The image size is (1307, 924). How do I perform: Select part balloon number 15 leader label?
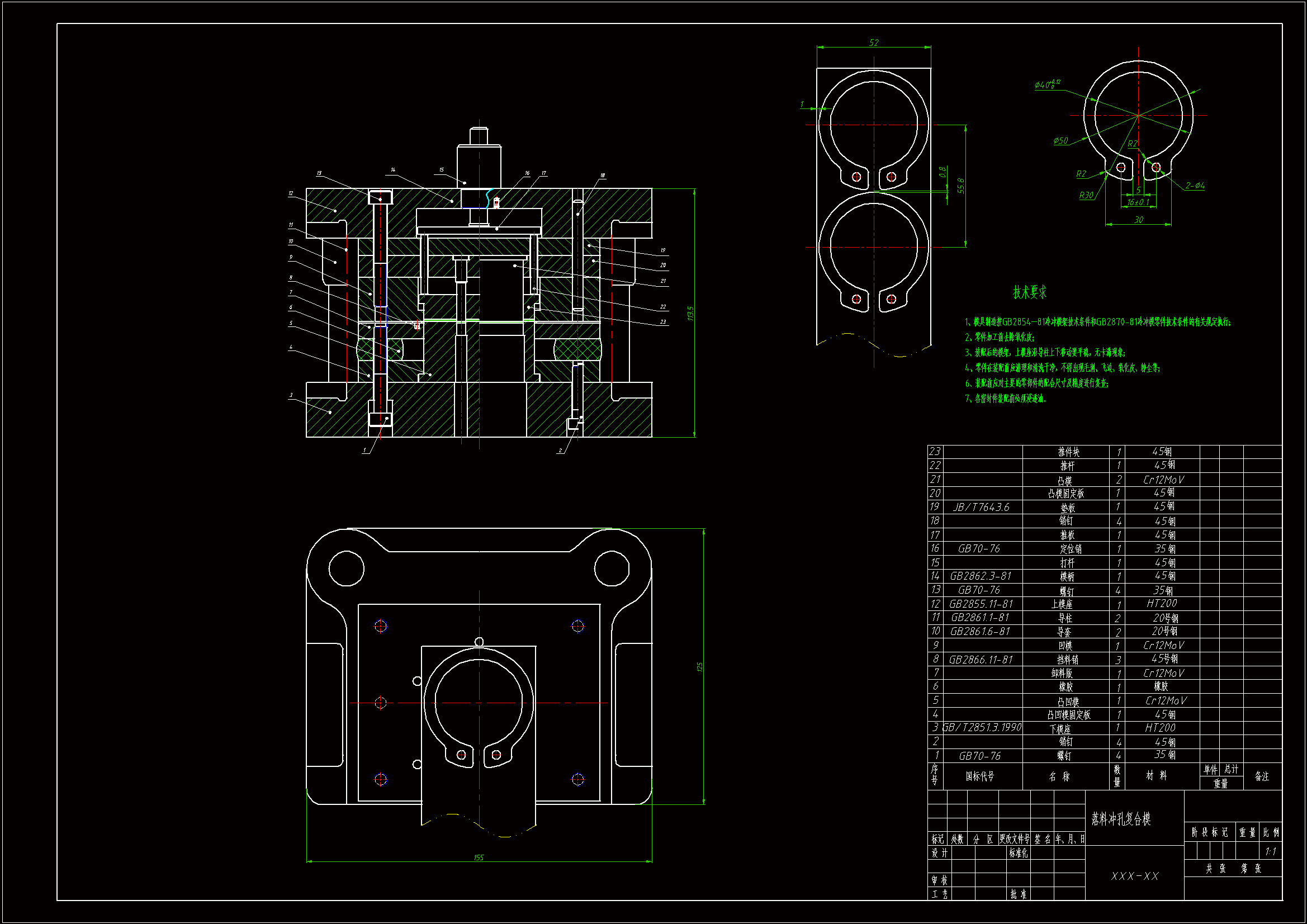(x=441, y=170)
